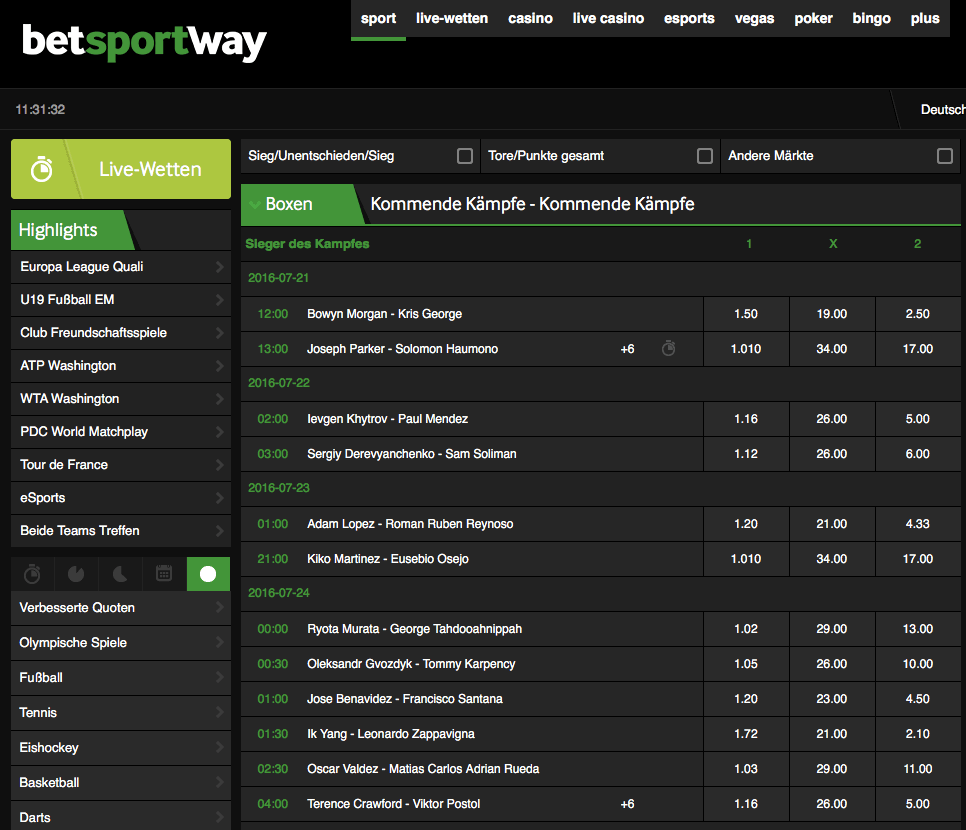
Task: Open the plus tab
Action: point(925,18)
